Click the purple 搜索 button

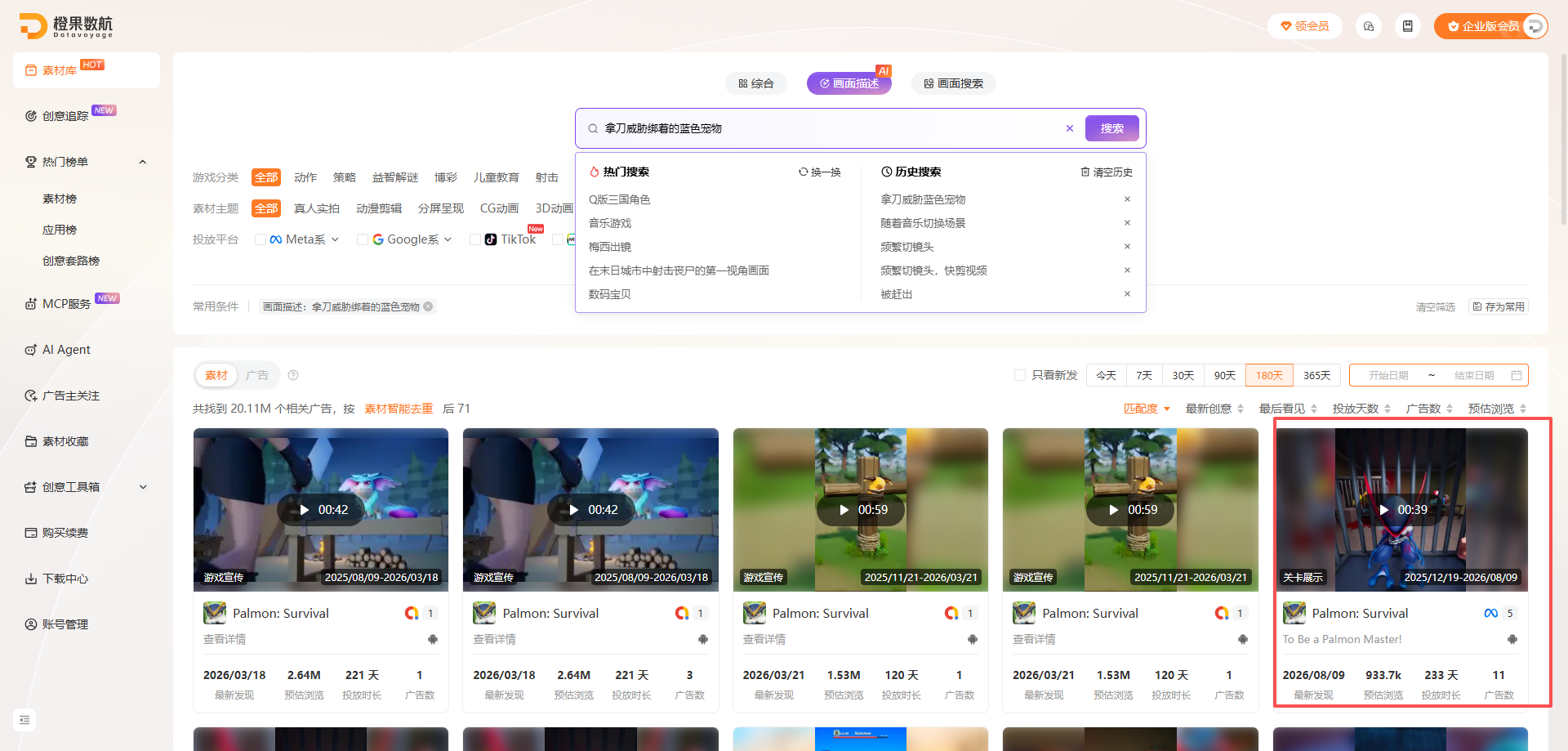[x=1112, y=128]
